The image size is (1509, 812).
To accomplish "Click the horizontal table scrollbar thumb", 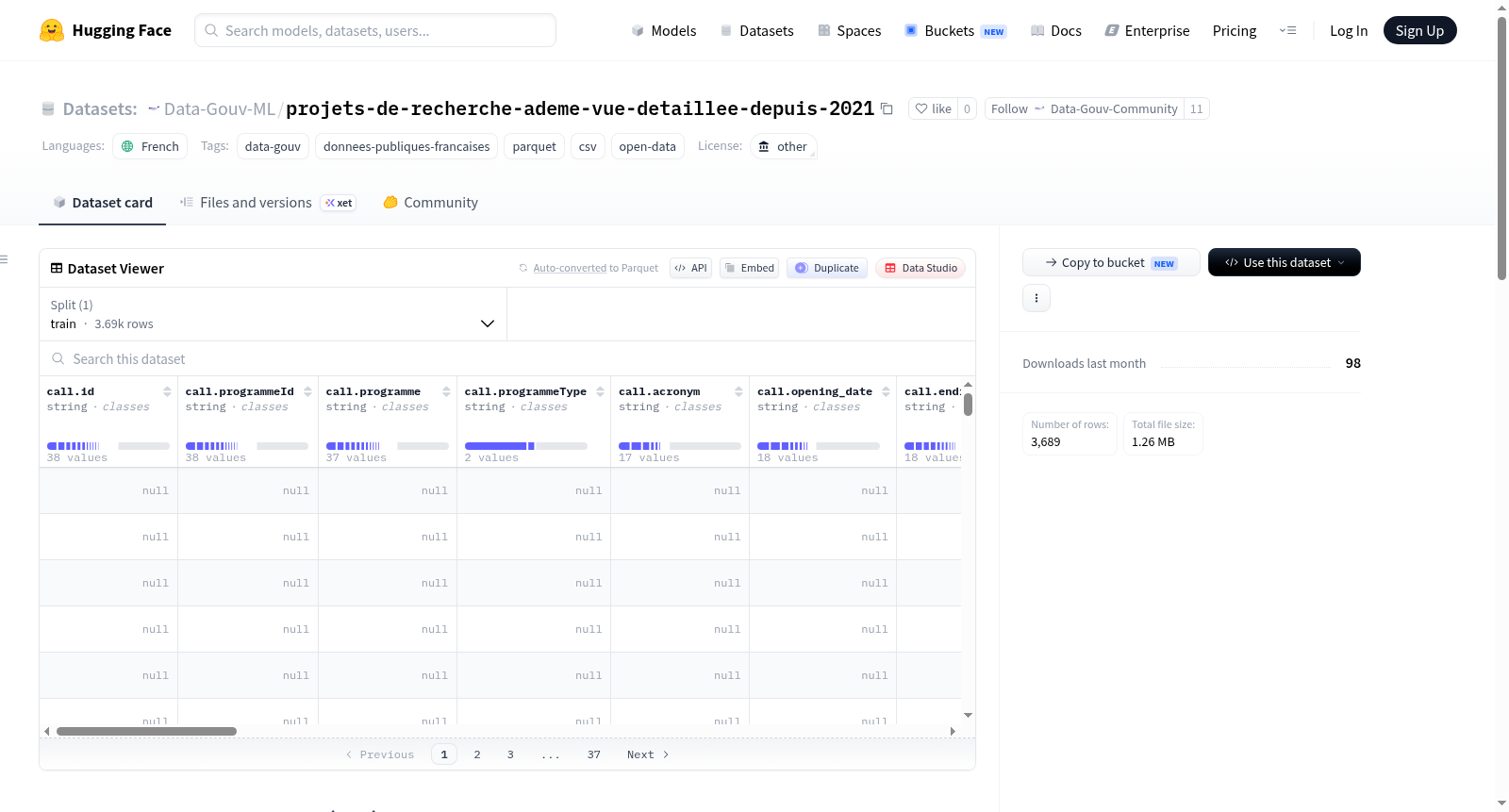I will 146,731.
